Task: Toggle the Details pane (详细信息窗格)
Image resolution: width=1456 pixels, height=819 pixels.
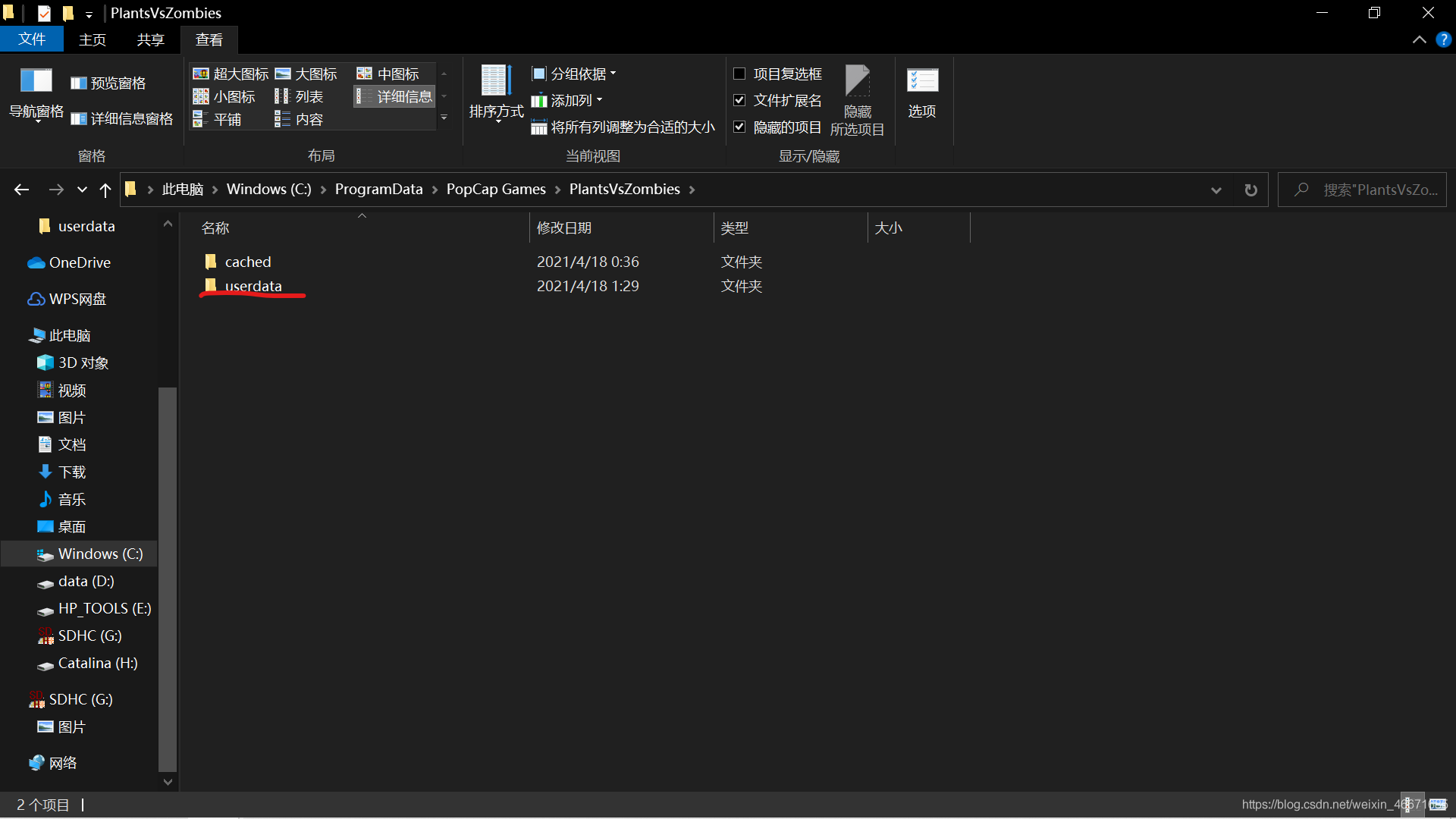Action: (x=121, y=118)
